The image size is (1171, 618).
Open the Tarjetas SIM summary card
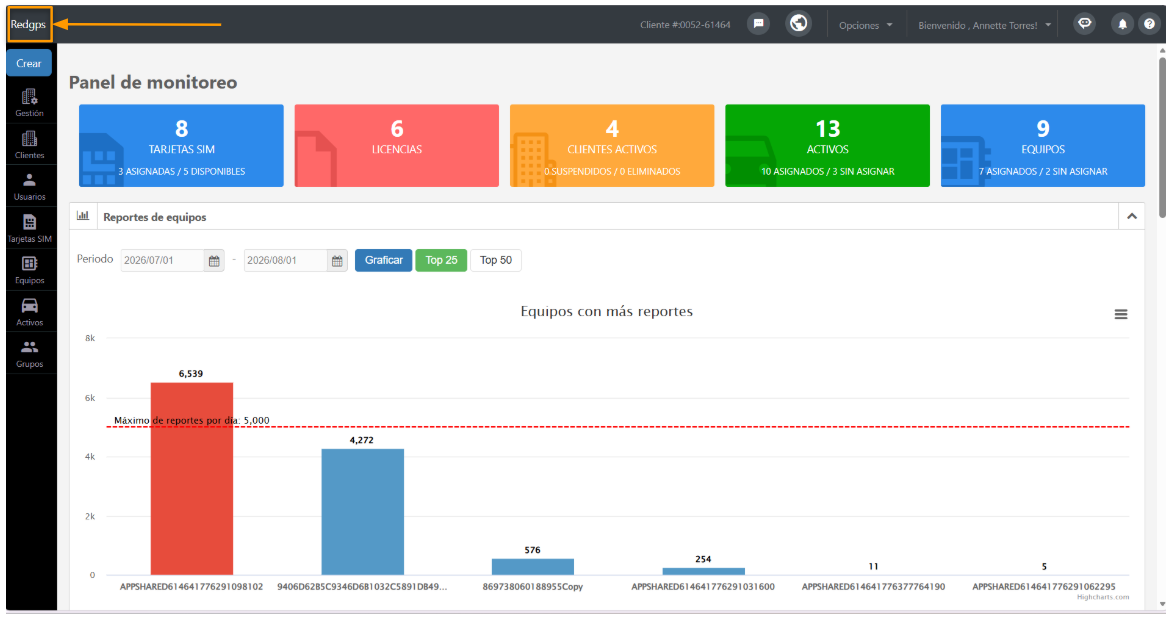(x=181, y=146)
